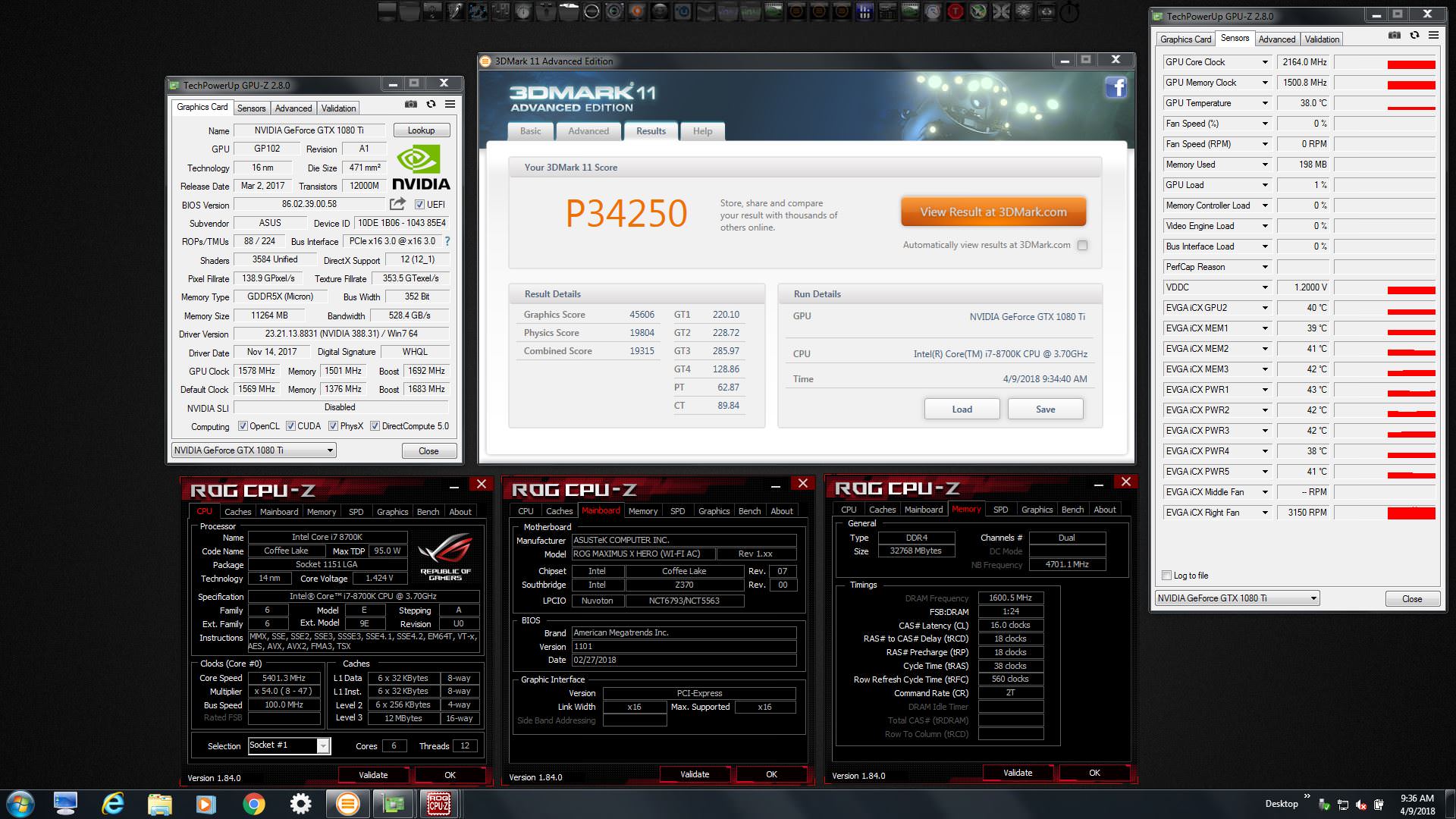1456x819 pixels.
Task: Open the VDDC sensor dropdown arrow
Action: coord(1265,287)
